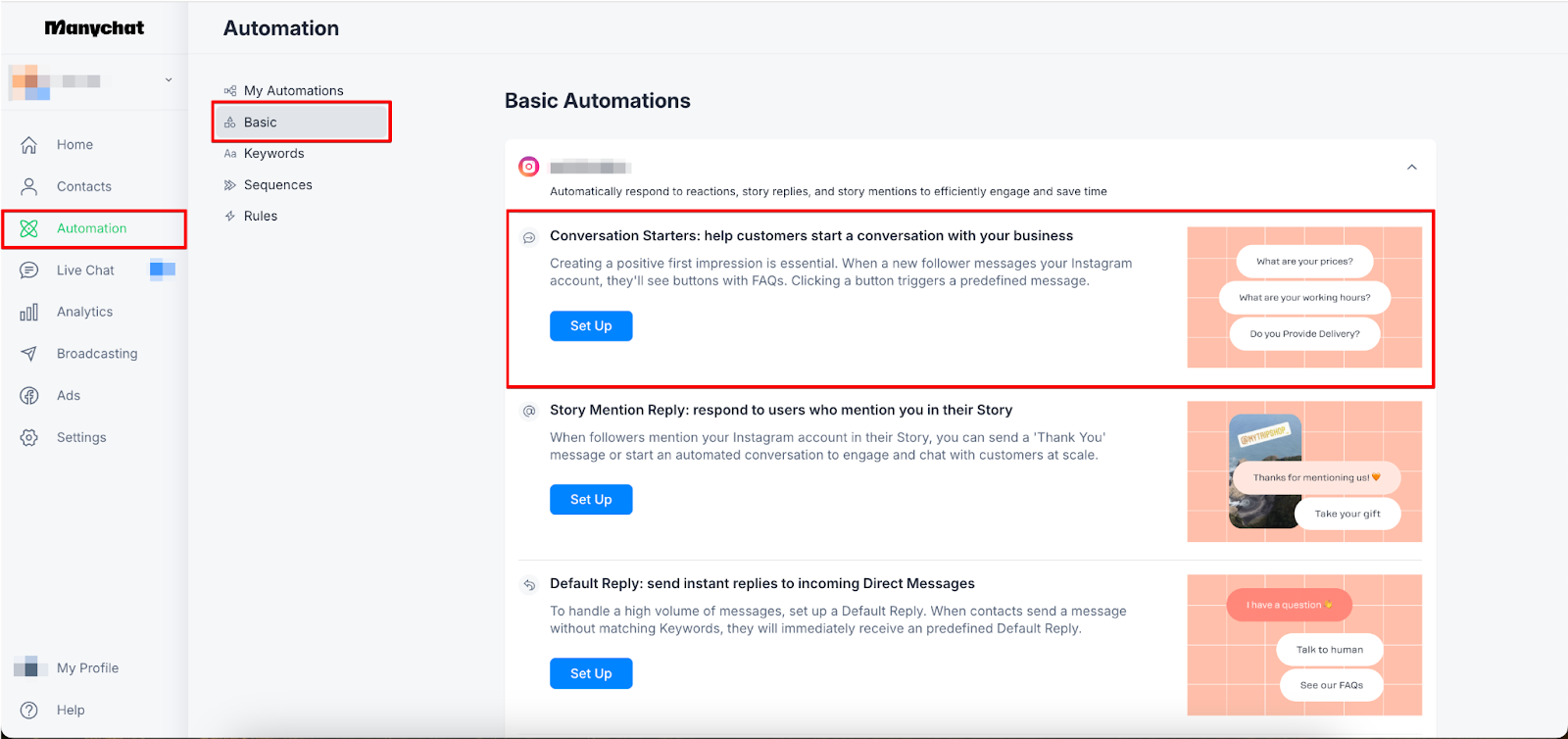Click the Settings gear icon

(x=29, y=438)
